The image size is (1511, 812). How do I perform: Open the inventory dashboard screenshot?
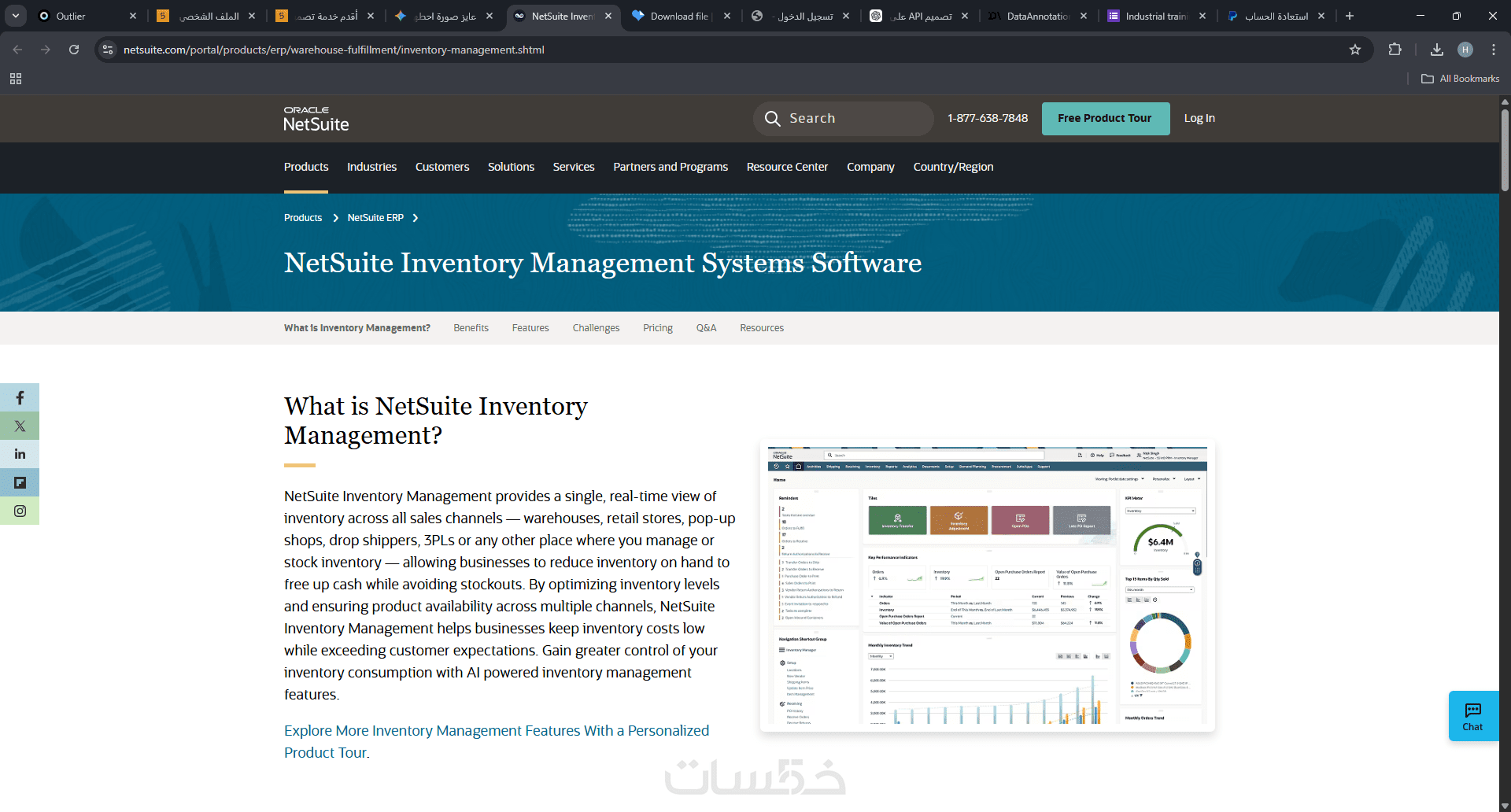tap(988, 585)
